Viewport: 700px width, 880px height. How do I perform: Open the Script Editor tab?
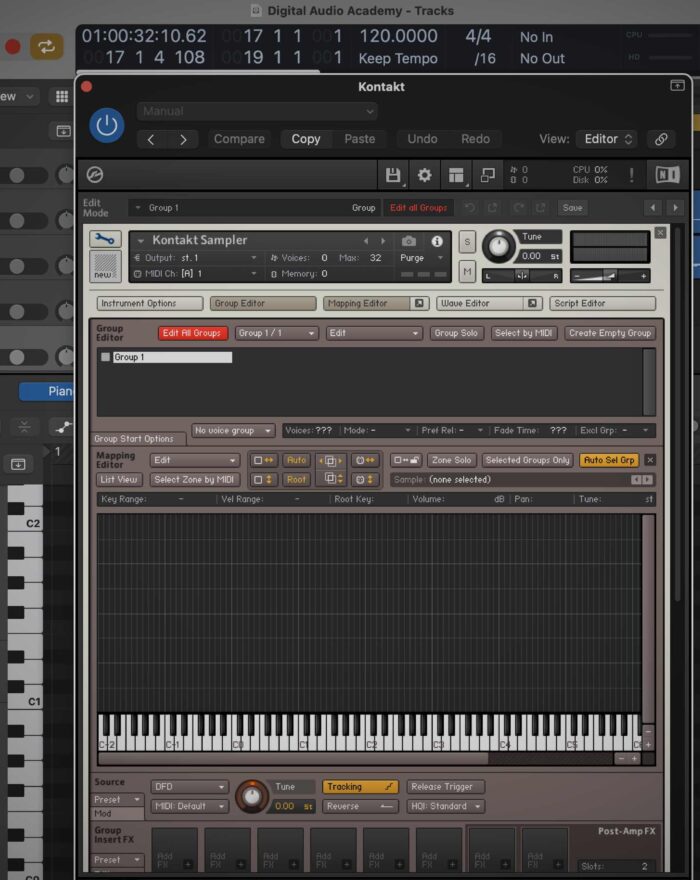602,303
